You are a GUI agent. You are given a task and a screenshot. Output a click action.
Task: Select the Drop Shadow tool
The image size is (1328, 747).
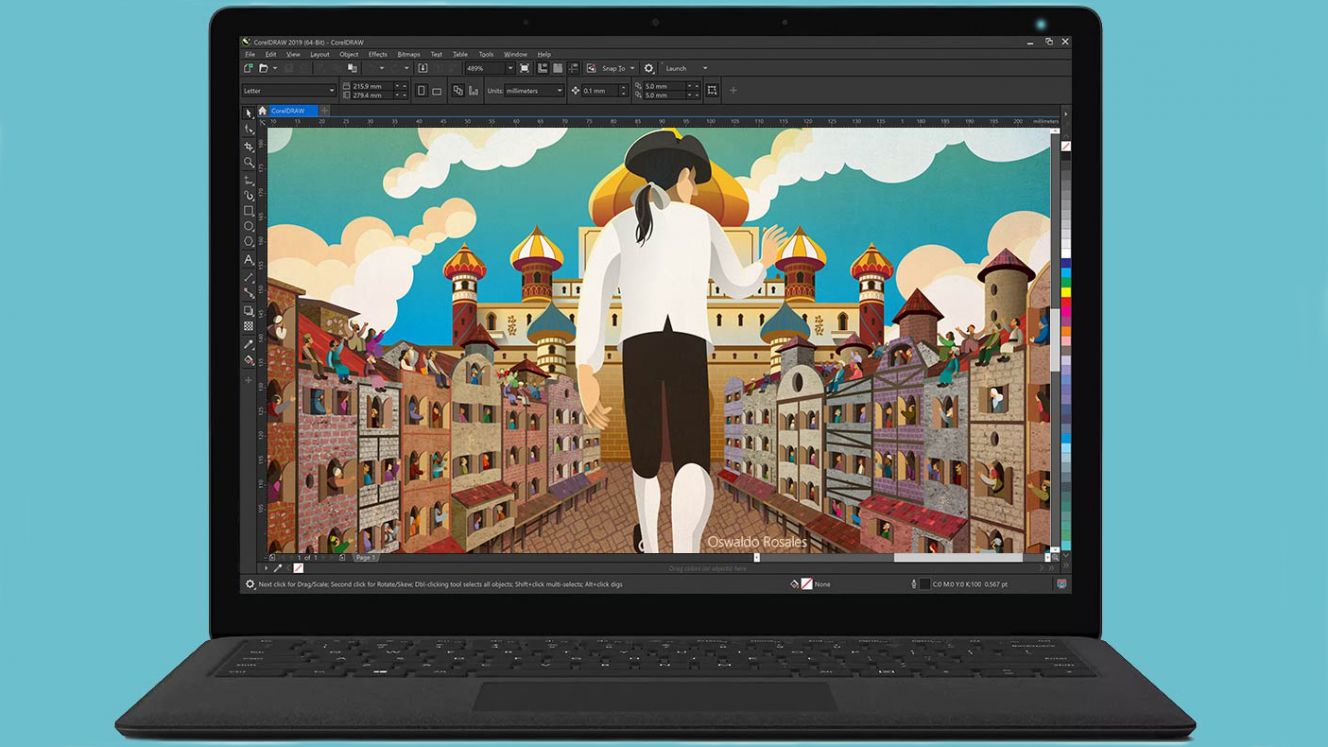tap(249, 310)
